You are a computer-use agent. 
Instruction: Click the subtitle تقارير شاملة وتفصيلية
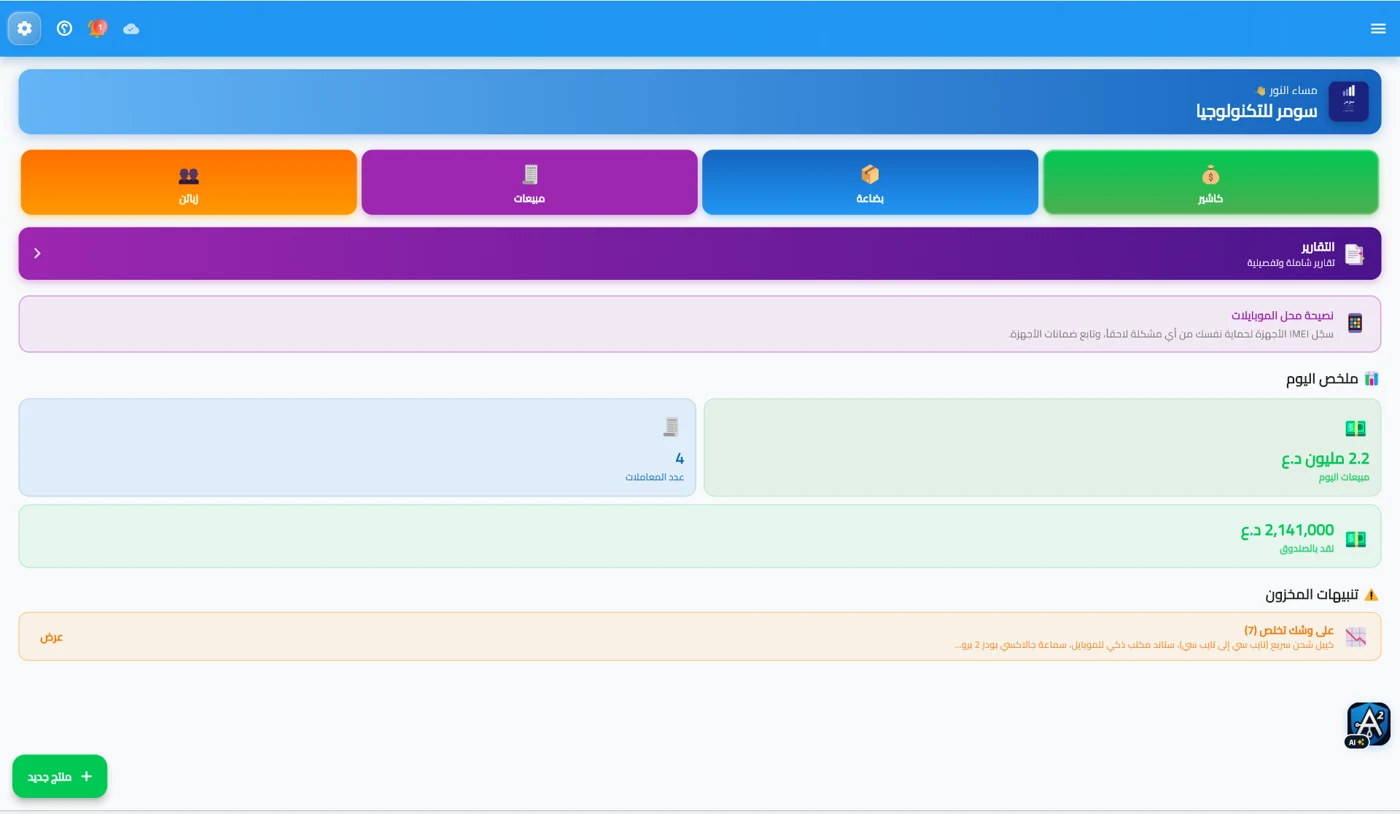click(x=1290, y=263)
